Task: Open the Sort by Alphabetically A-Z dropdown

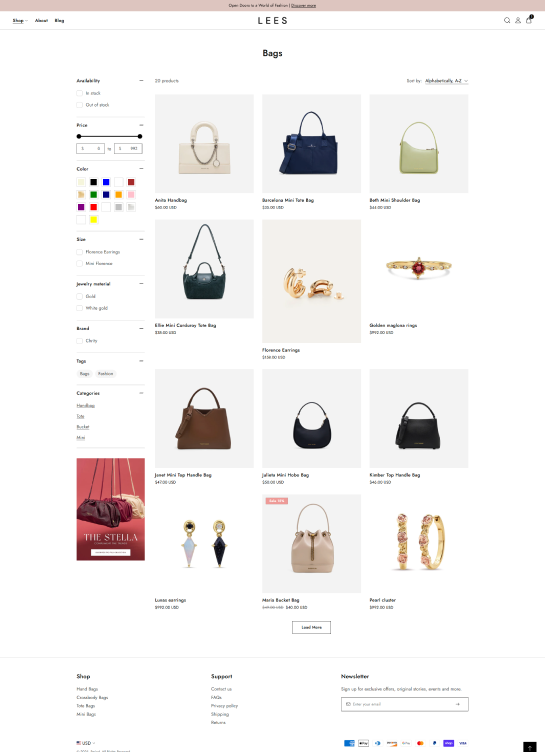Action: coord(446,81)
